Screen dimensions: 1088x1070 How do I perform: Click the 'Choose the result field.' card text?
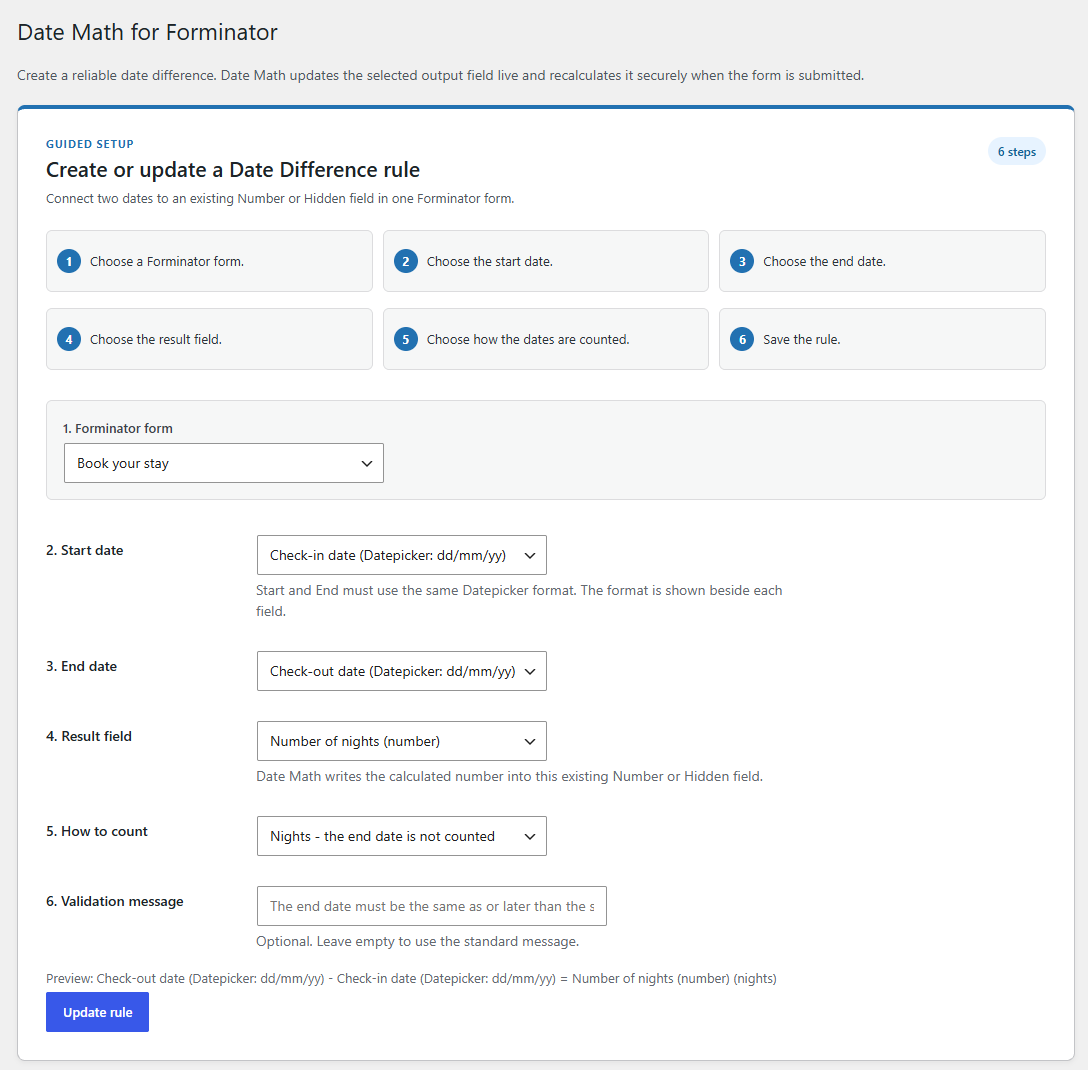point(155,339)
